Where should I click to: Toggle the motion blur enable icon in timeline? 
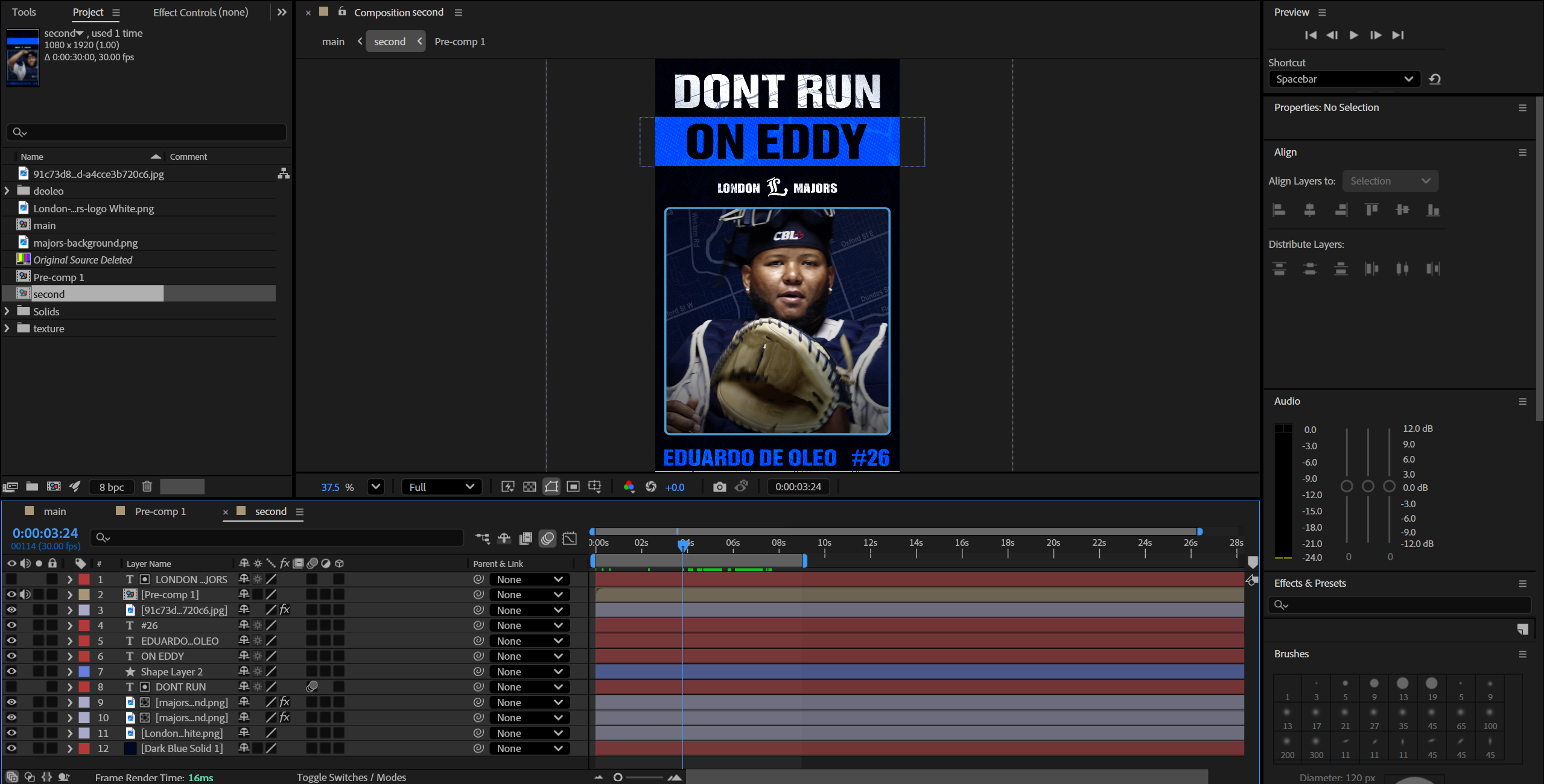[x=547, y=538]
